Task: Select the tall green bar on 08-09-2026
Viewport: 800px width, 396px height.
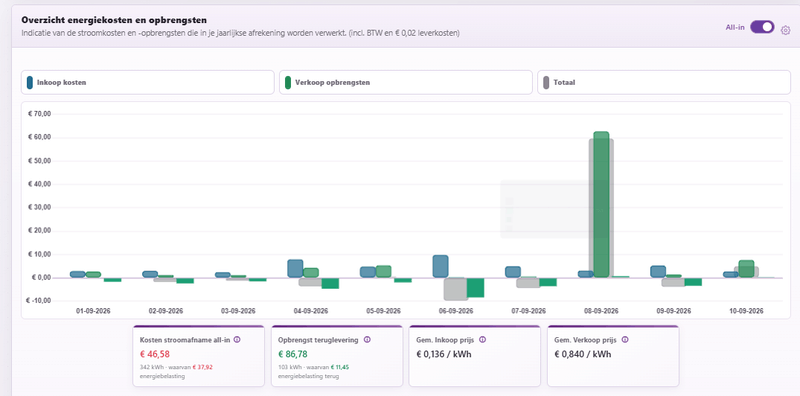Action: pyautogui.click(x=602, y=204)
